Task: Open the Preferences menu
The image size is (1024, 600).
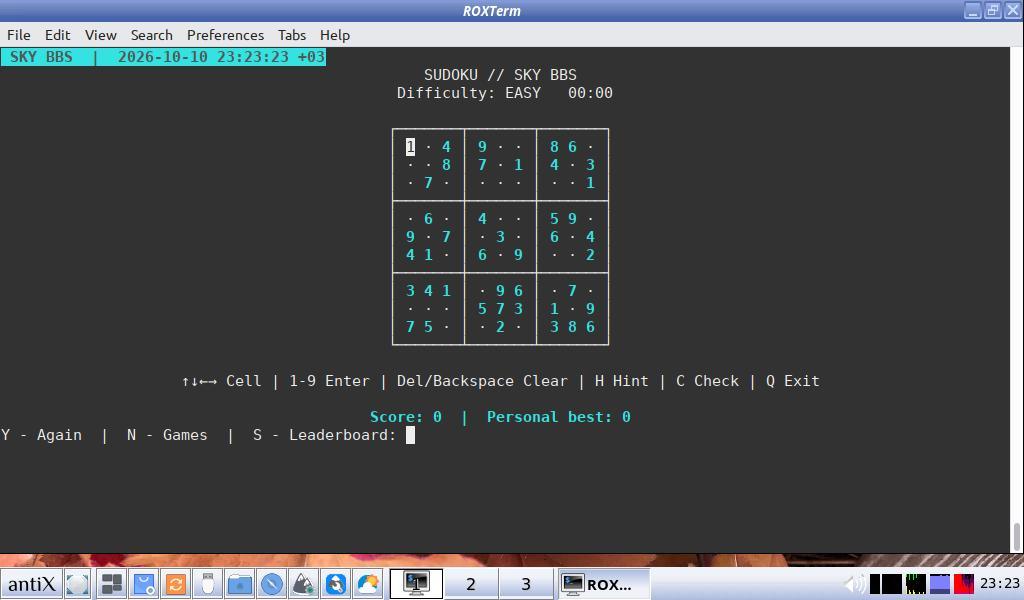Action: 225,35
